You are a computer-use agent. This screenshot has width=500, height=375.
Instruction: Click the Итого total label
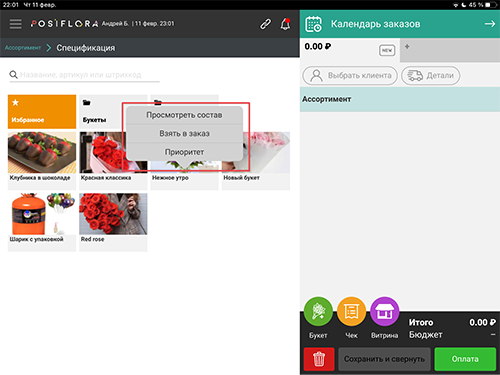pos(421,323)
